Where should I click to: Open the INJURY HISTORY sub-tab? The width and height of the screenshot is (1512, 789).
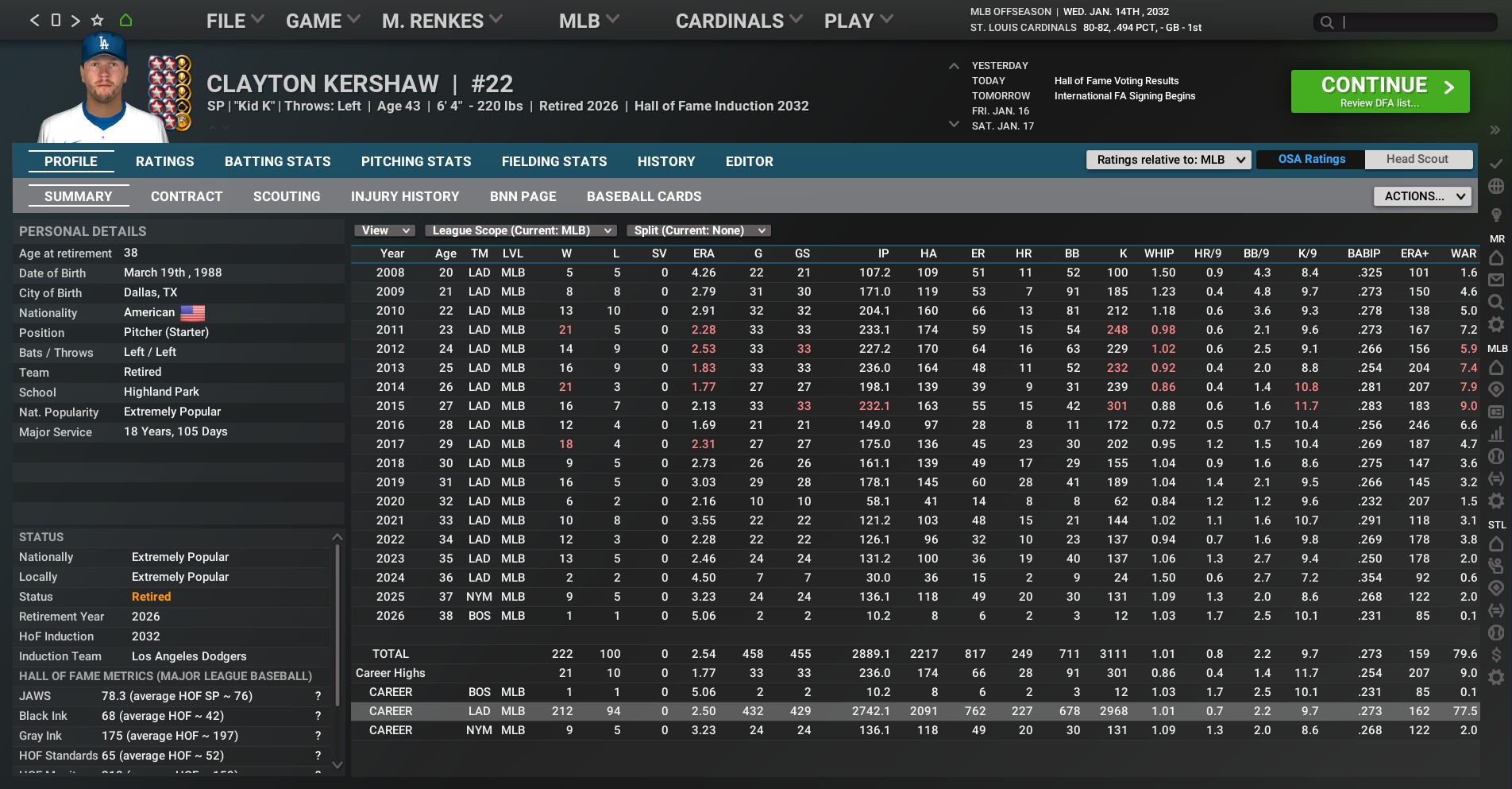tap(405, 196)
